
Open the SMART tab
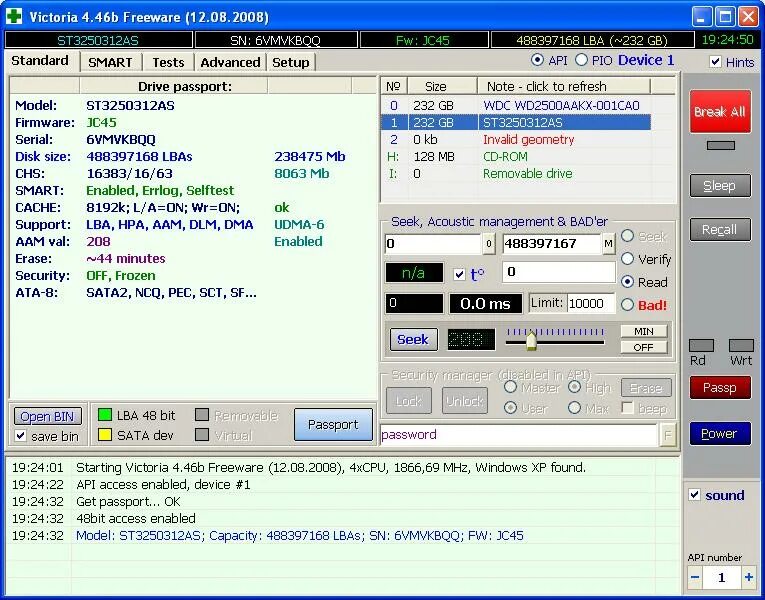(x=110, y=62)
